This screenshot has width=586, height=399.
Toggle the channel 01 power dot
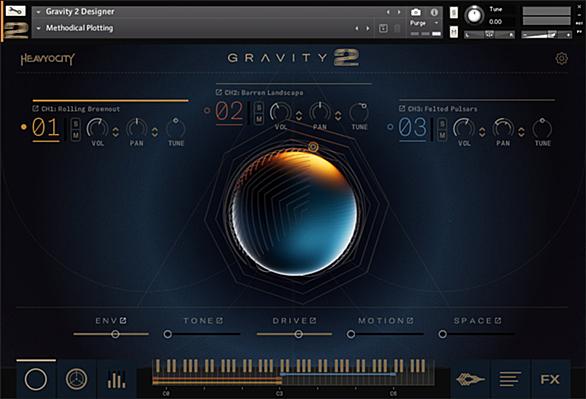24,127
